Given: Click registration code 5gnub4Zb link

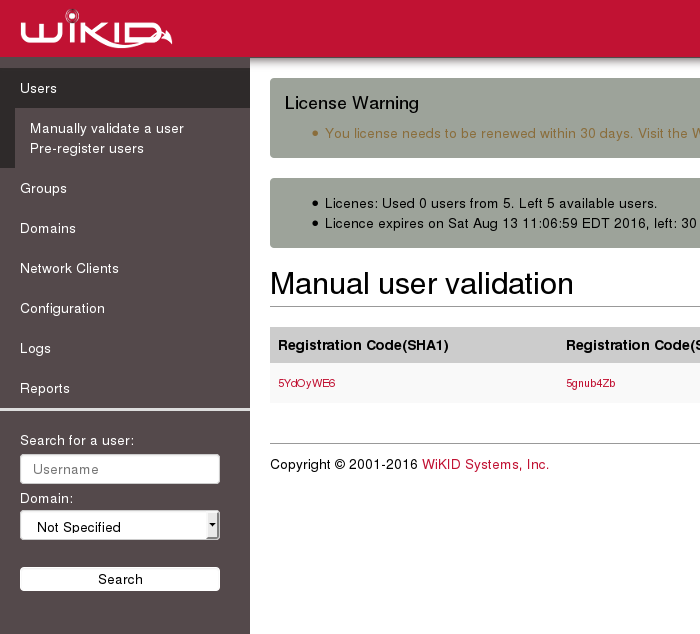Looking at the screenshot, I should [590, 383].
